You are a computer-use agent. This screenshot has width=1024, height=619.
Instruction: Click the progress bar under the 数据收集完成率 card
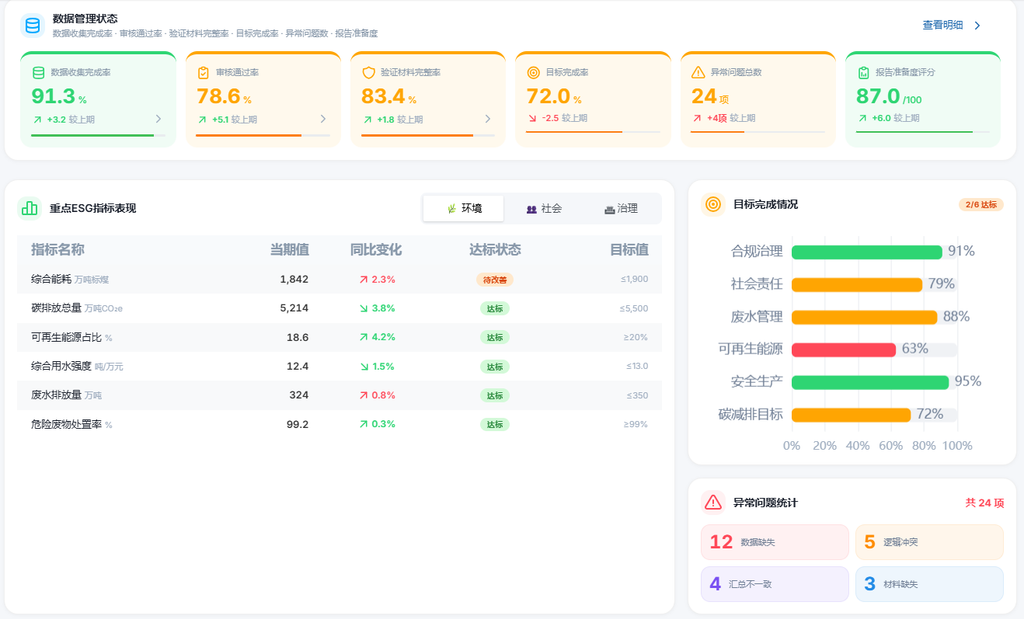click(x=98, y=135)
